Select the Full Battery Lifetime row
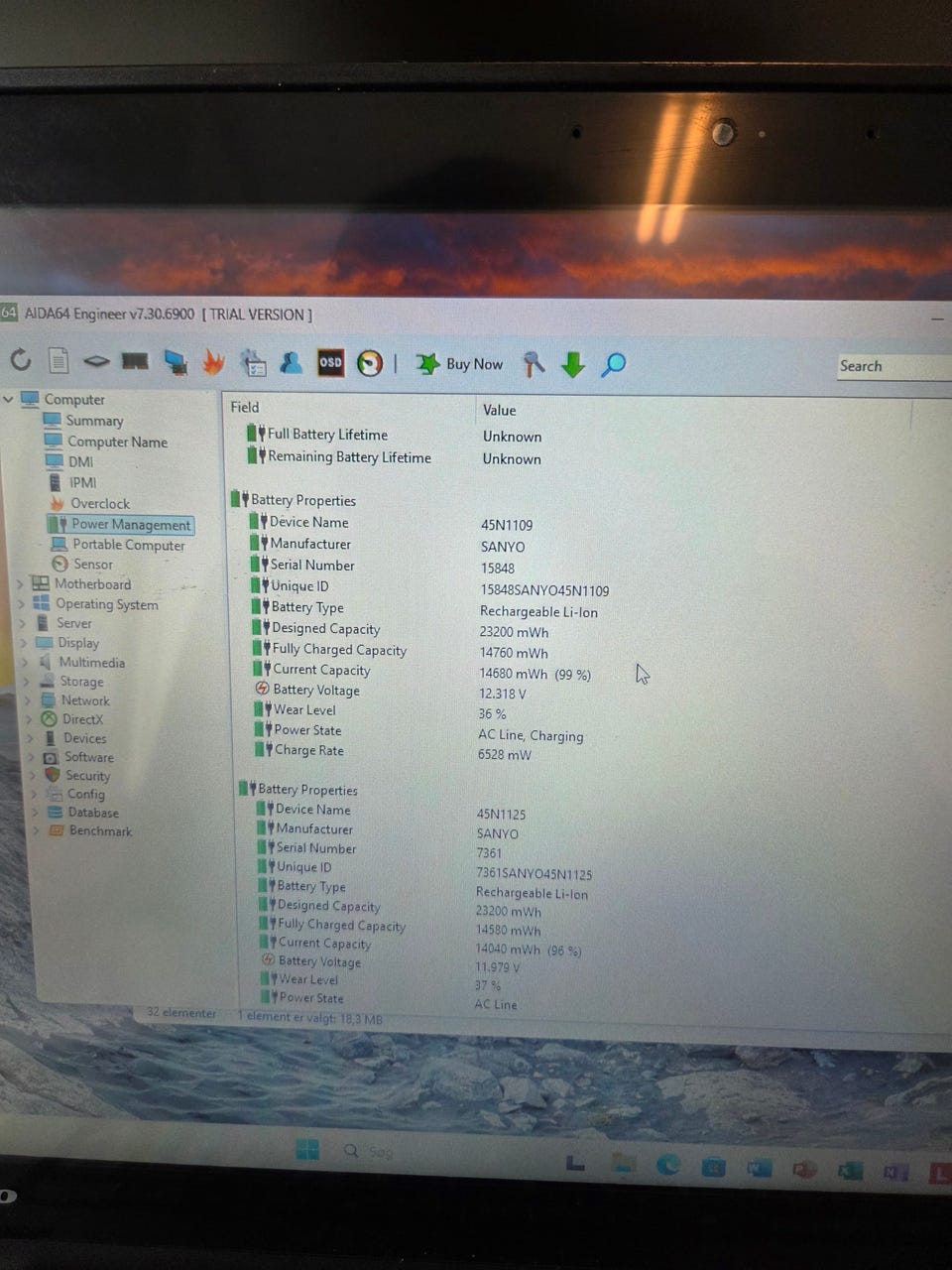The height and width of the screenshot is (1270, 952). pos(397,436)
